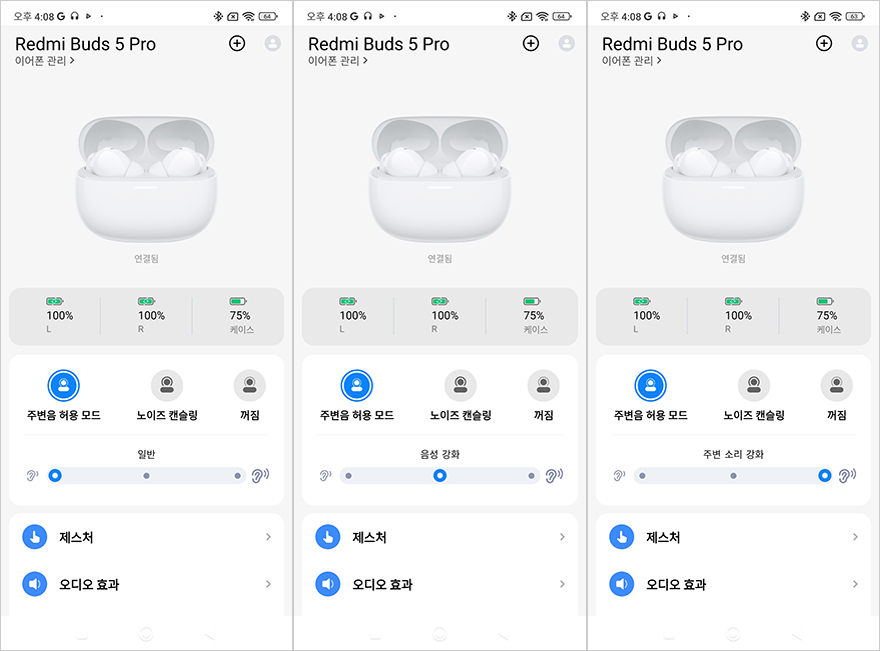Tap the Redmi Buds 5 Pro title on the 일반 screen
The height and width of the screenshot is (651, 880).
pyautogui.click(x=85, y=44)
